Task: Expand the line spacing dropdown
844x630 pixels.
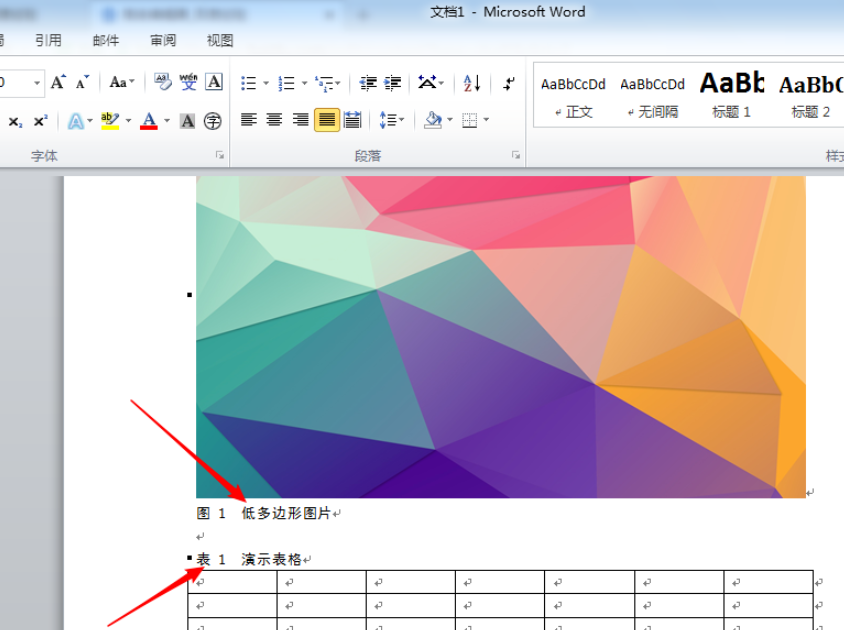Action: click(402, 120)
